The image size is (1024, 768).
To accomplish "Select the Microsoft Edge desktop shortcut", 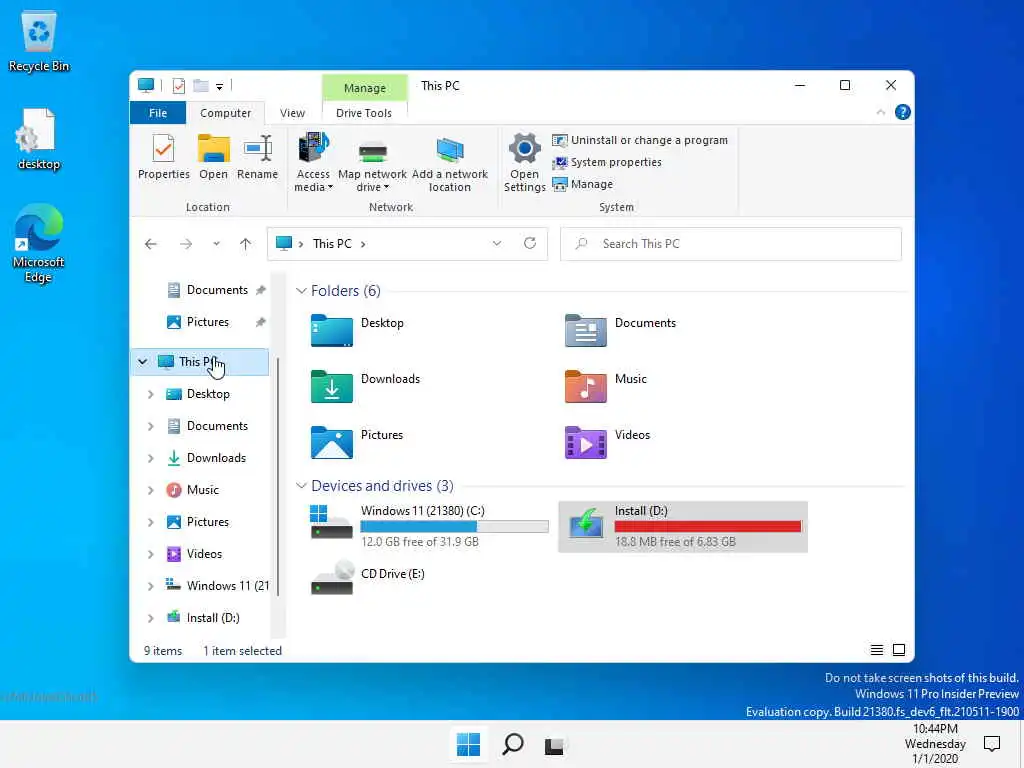I will coord(39,244).
